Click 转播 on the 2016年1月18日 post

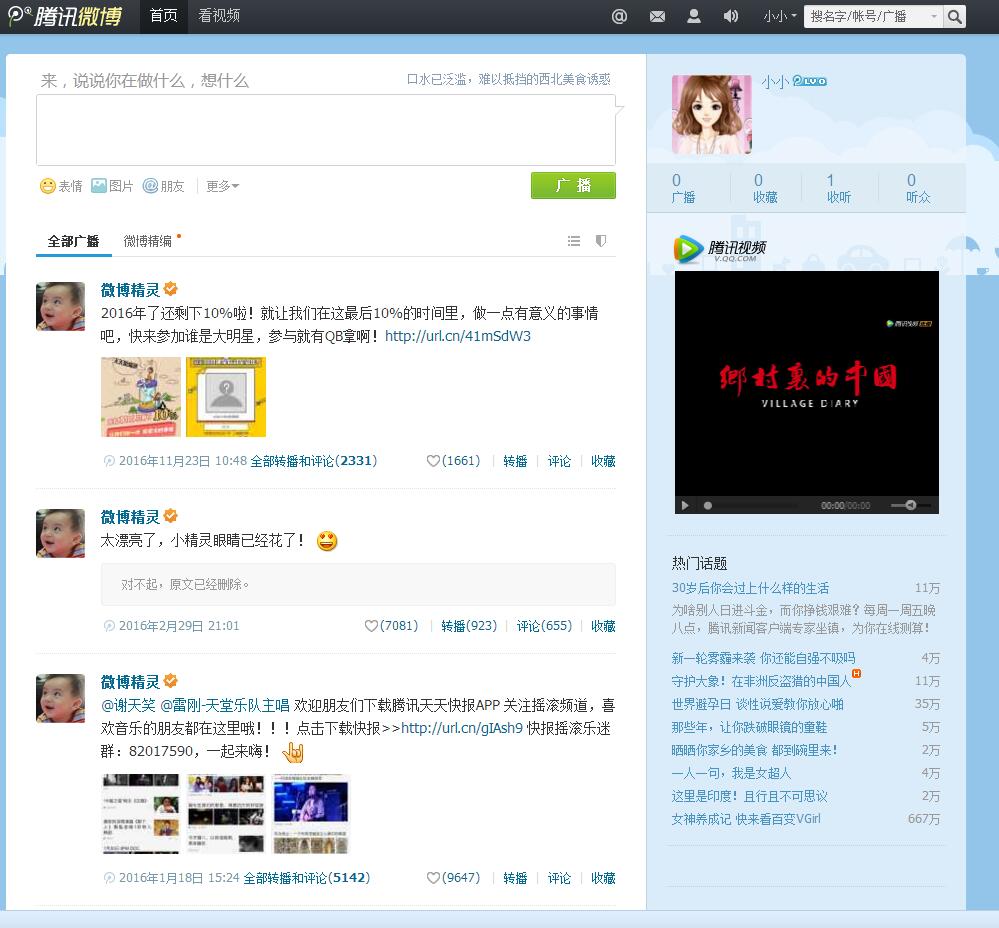click(x=515, y=878)
